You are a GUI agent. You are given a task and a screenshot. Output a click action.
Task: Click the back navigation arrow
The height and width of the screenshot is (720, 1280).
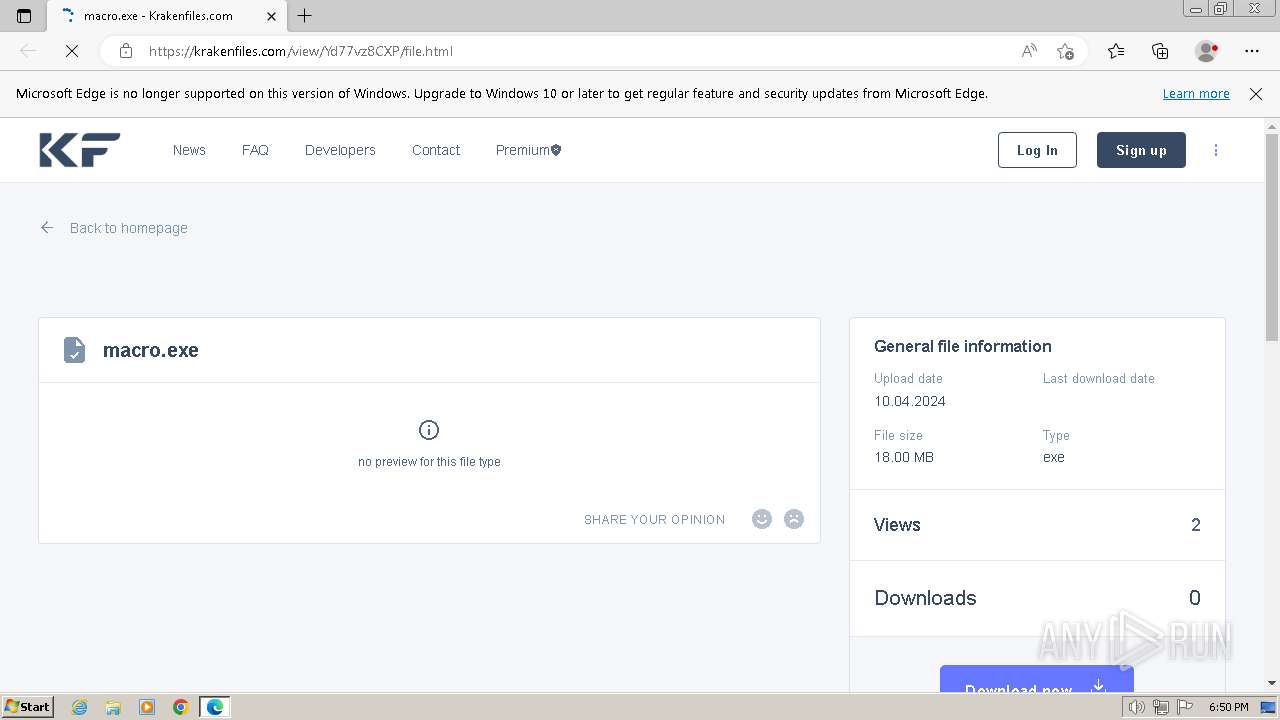pos(28,51)
